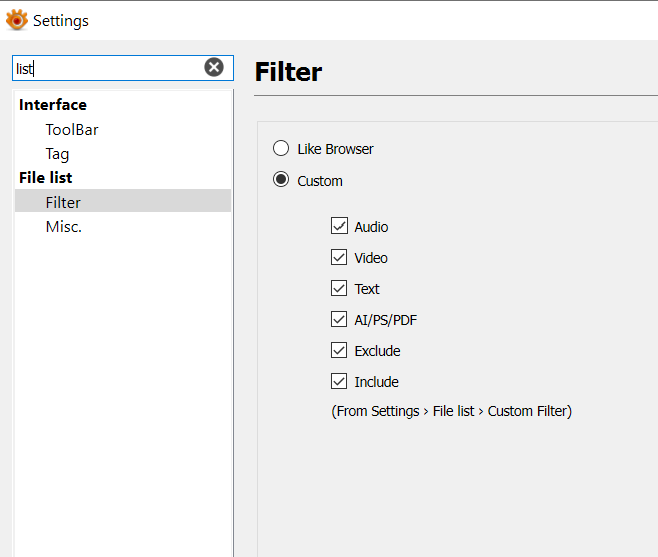Viewport: 658px width, 557px height.
Task: Open the Tag settings page
Action: (57, 154)
